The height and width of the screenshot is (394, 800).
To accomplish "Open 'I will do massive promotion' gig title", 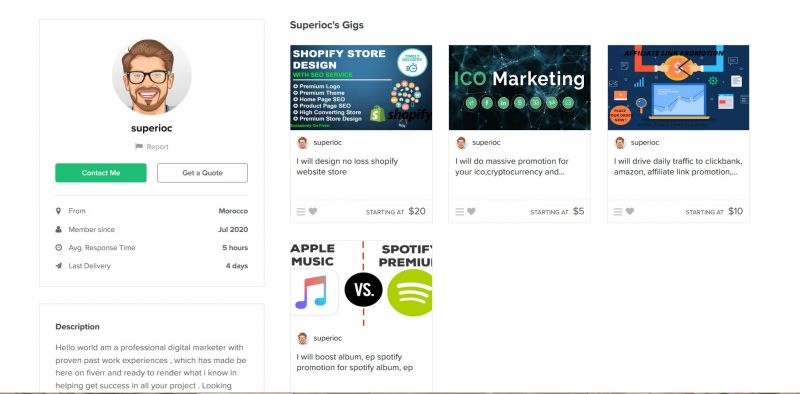I will click(512, 166).
